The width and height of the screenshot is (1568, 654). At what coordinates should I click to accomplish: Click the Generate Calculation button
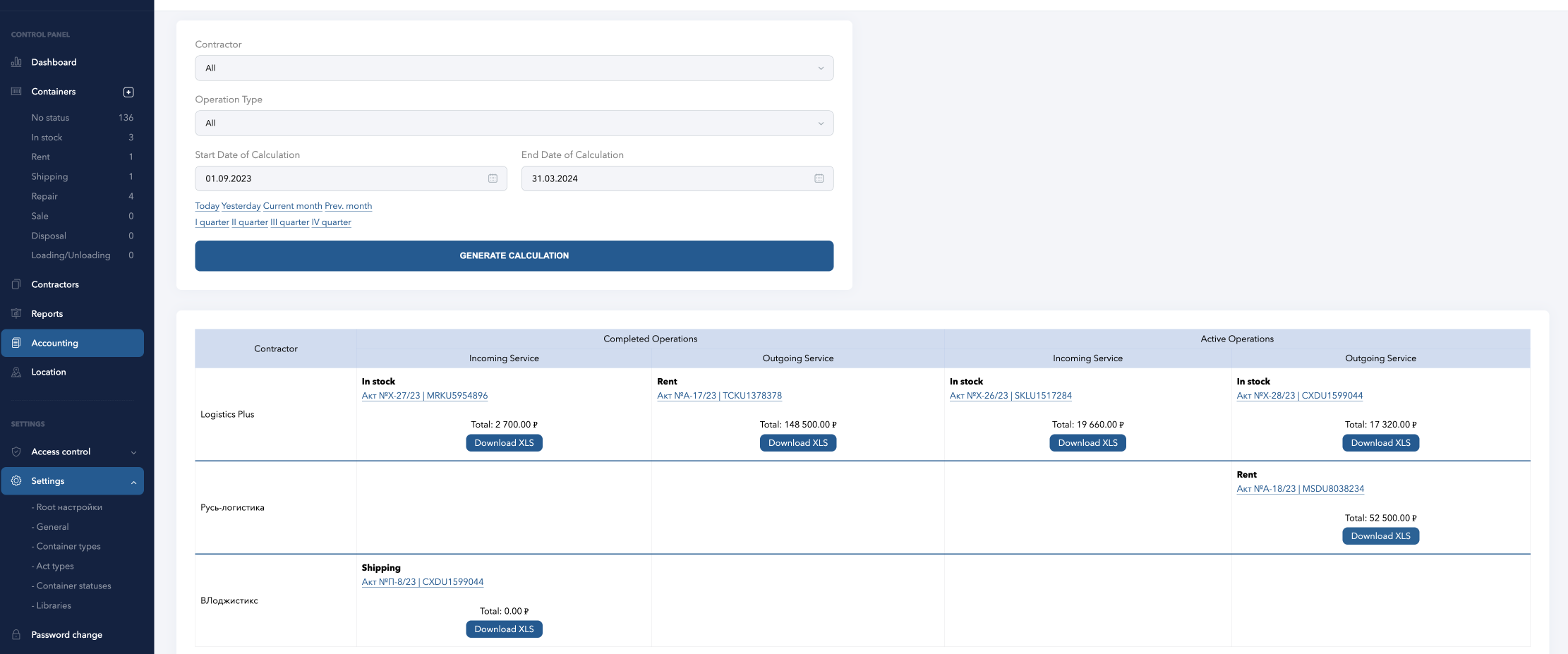point(514,255)
